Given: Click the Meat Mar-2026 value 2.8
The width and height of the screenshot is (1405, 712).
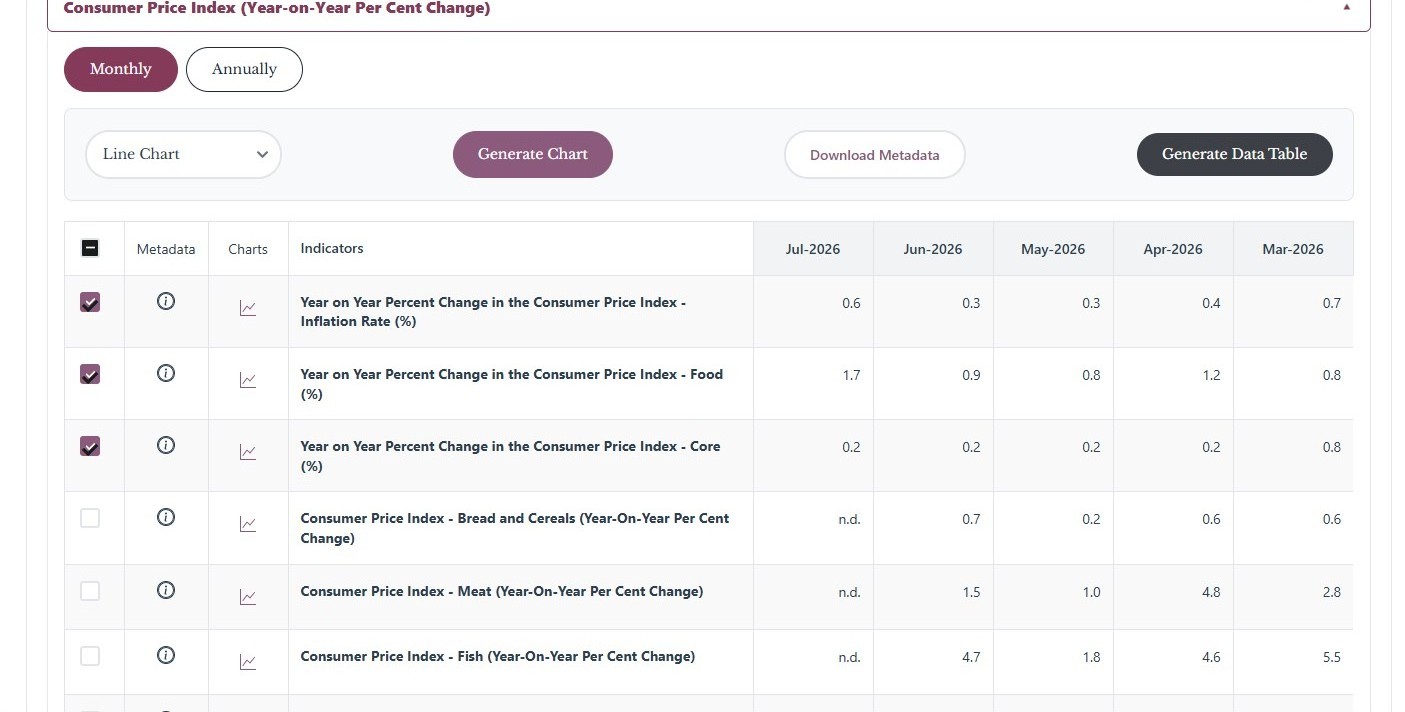Looking at the screenshot, I should [1331, 592].
